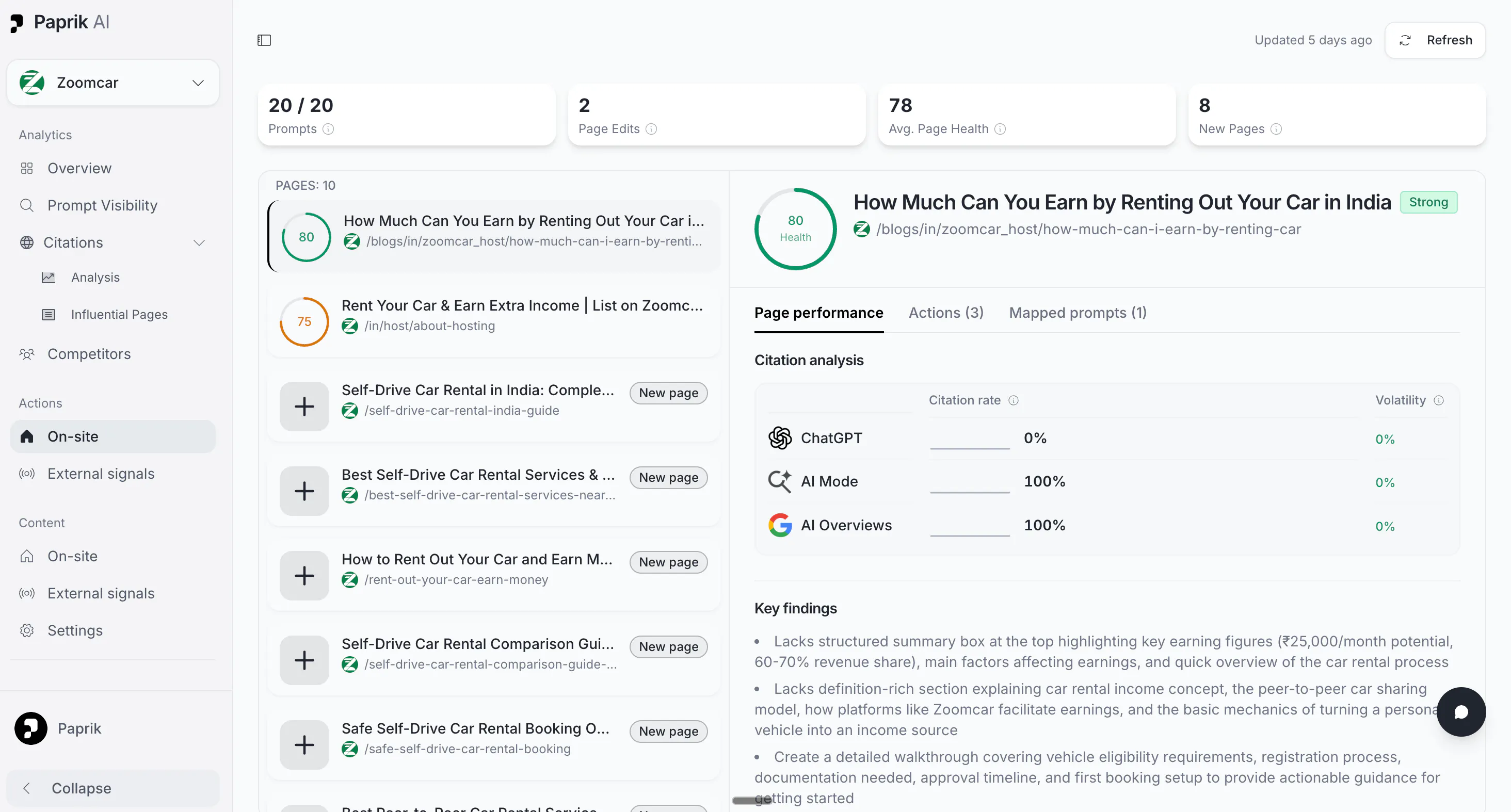Click the info icon beside New Pages
The image size is (1511, 812).
(x=1276, y=129)
